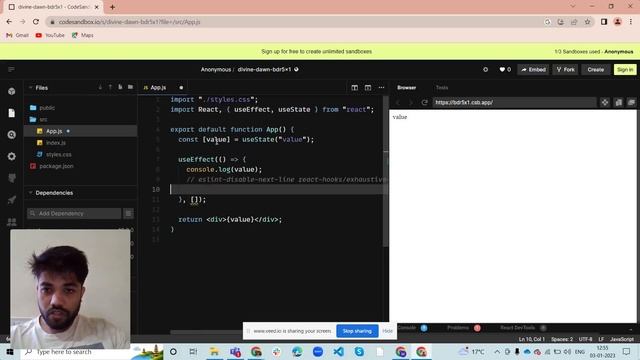
Task: Create a new file via the Files header icon
Action: coord(120,87)
